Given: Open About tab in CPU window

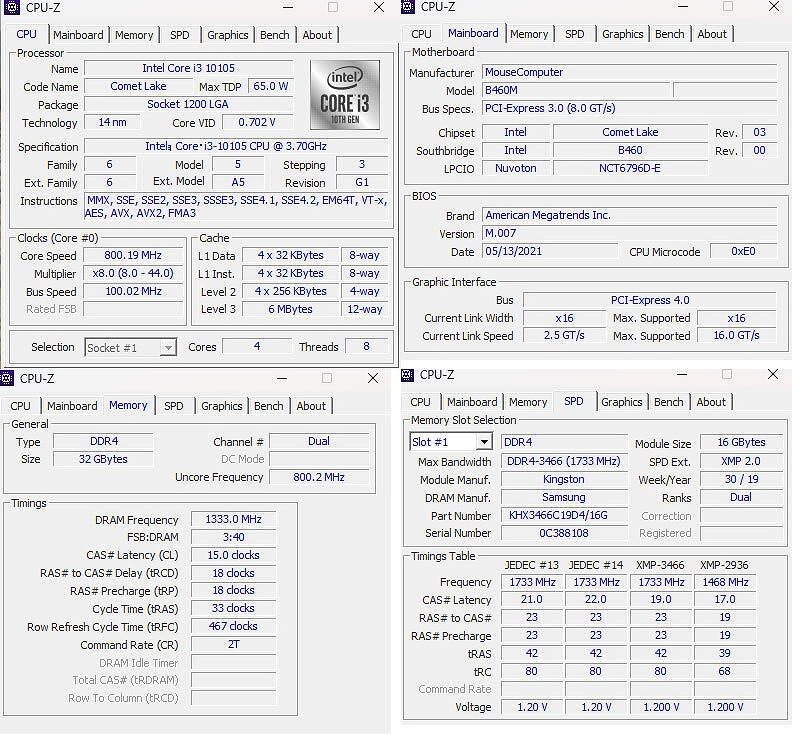Looking at the screenshot, I should tap(317, 35).
